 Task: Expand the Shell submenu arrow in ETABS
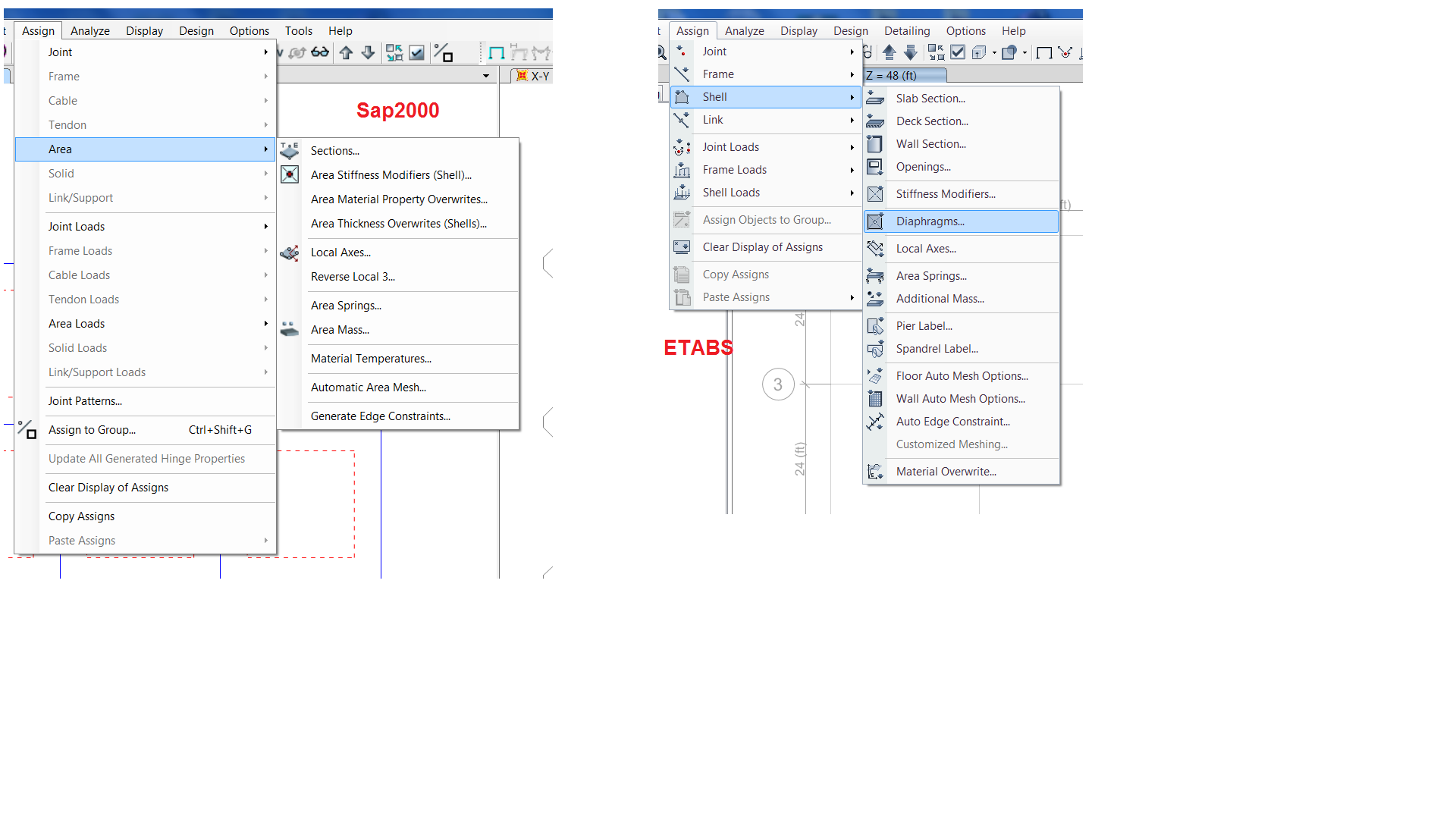tap(852, 97)
